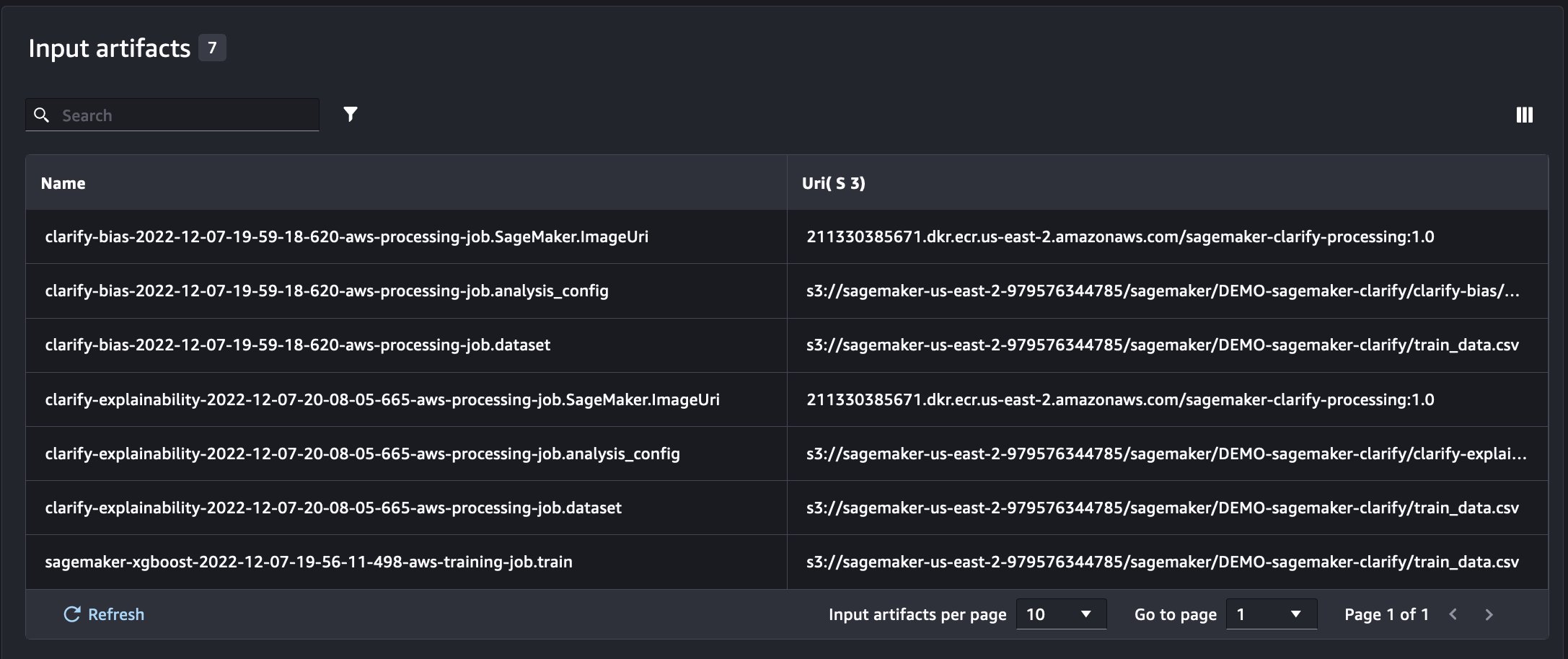This screenshot has height=659, width=1568.
Task: Open the Input artifacts per page dropdown
Action: coord(1061,614)
